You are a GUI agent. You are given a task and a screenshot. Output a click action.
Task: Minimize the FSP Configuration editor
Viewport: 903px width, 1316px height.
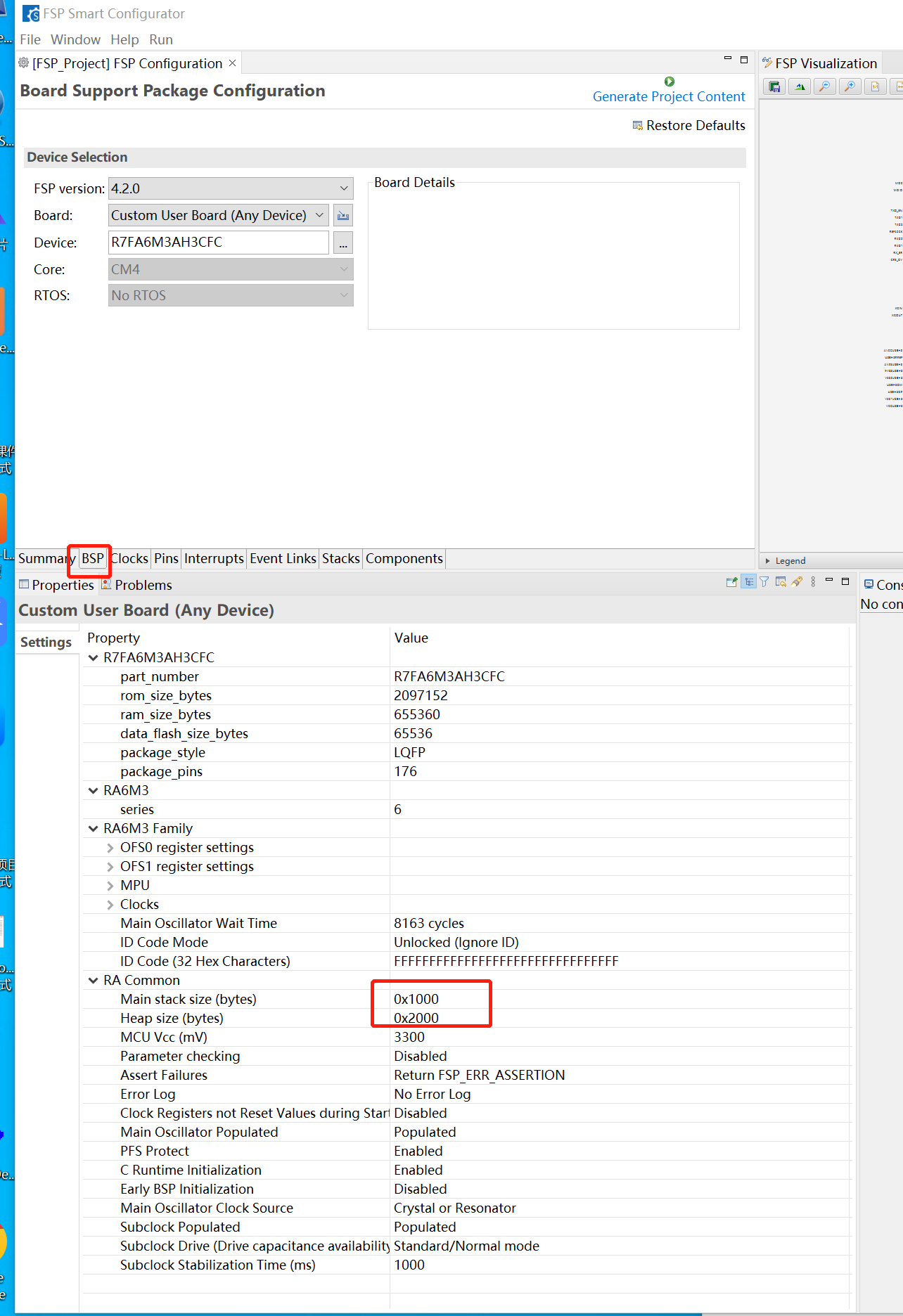[728, 58]
